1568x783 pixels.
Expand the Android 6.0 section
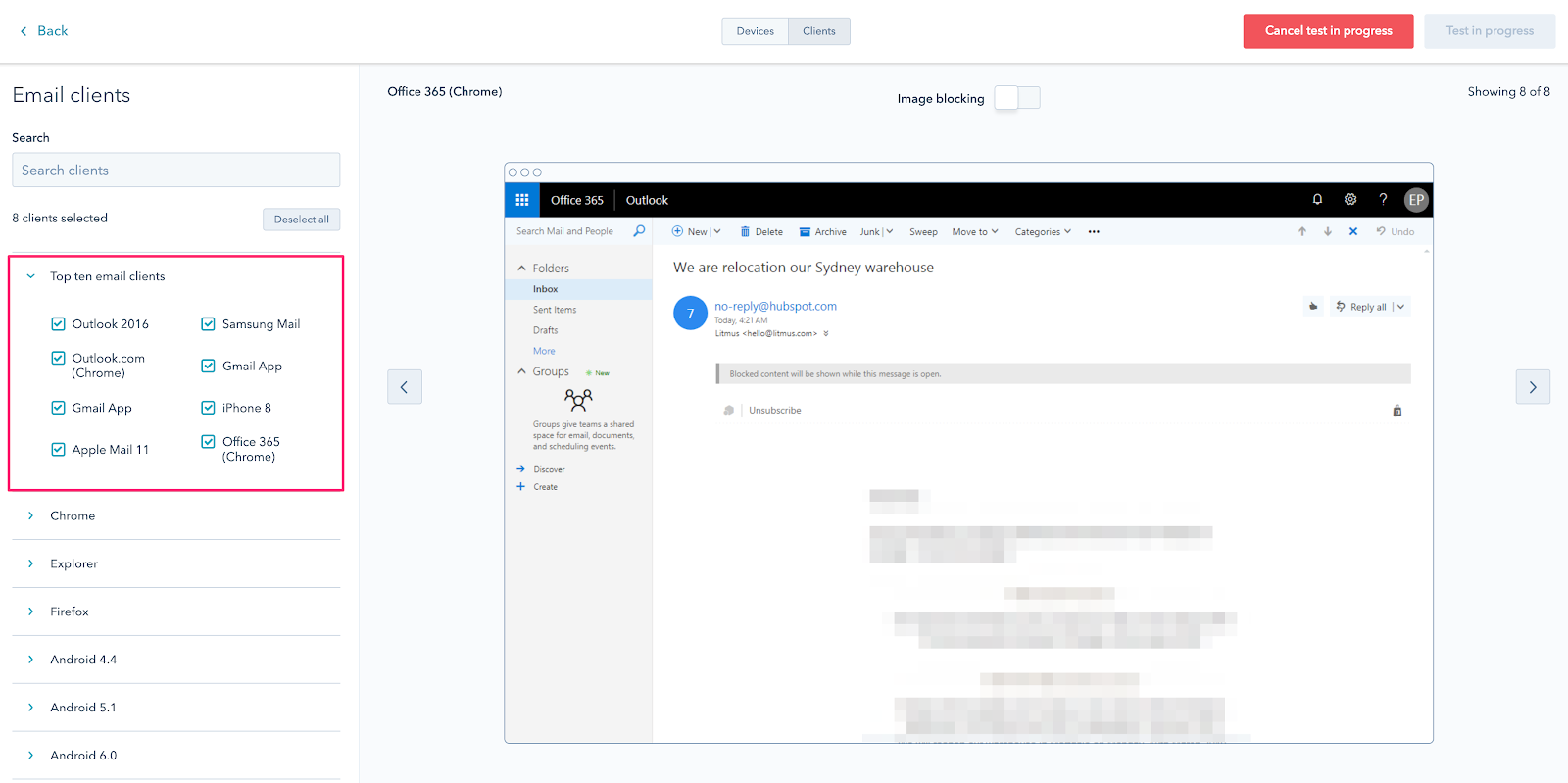tap(30, 756)
